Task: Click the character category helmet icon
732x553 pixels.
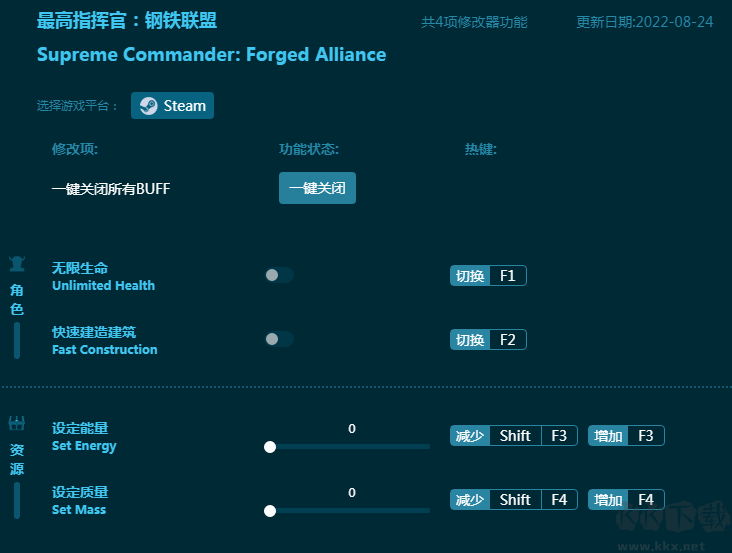Action: [x=17, y=264]
